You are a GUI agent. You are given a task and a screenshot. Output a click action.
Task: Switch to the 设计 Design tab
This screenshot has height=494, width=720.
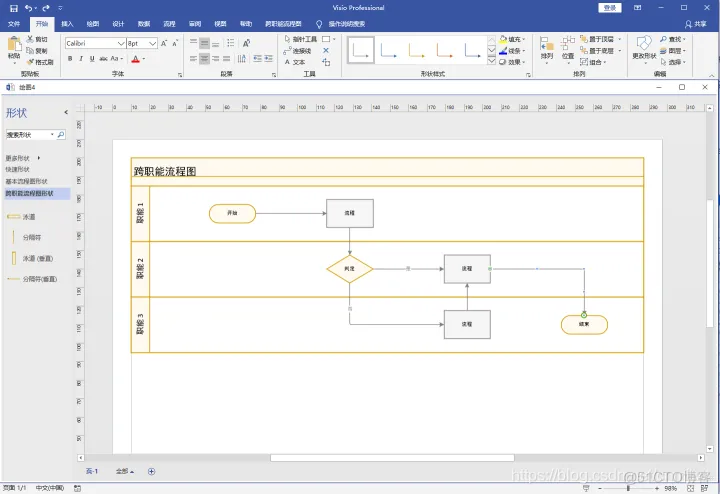(118, 24)
